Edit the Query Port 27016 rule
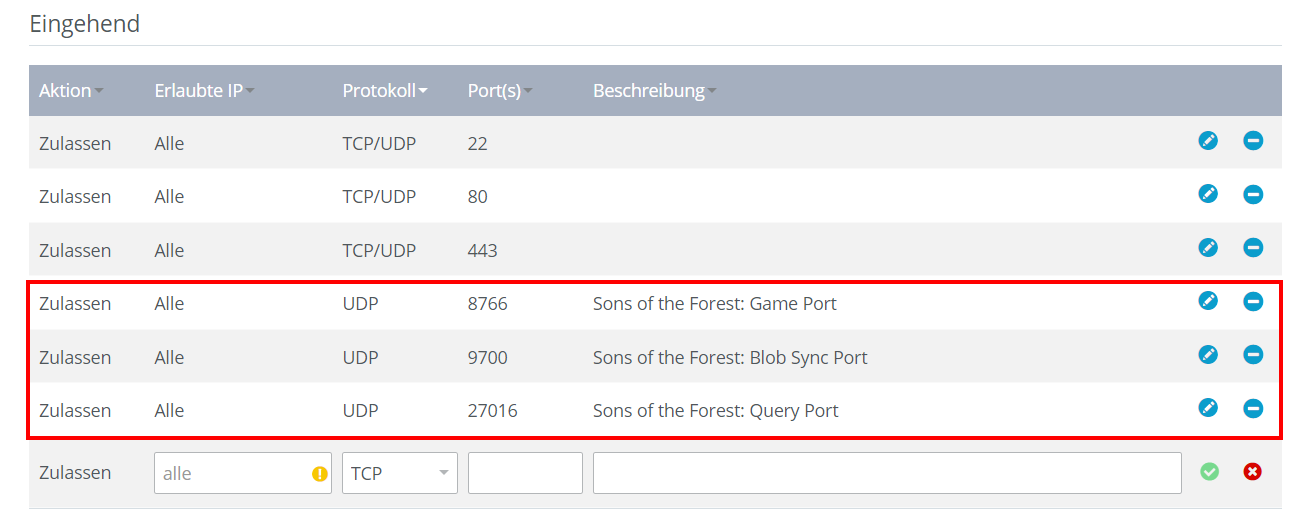This screenshot has height=512, width=1310. point(1208,408)
